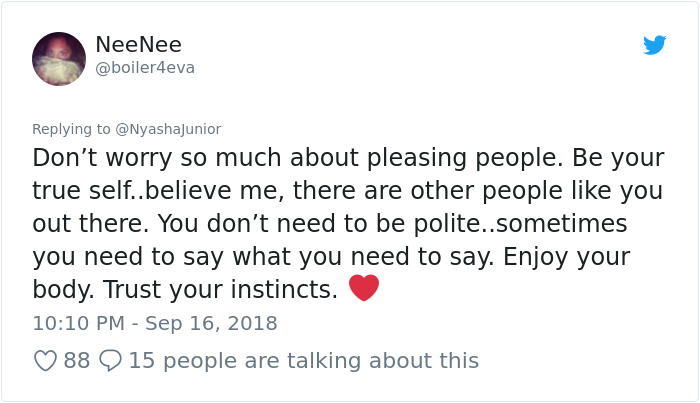Screen dimensions: 700x403
Task: Open NeeNee's profile picture
Action: tap(58, 58)
